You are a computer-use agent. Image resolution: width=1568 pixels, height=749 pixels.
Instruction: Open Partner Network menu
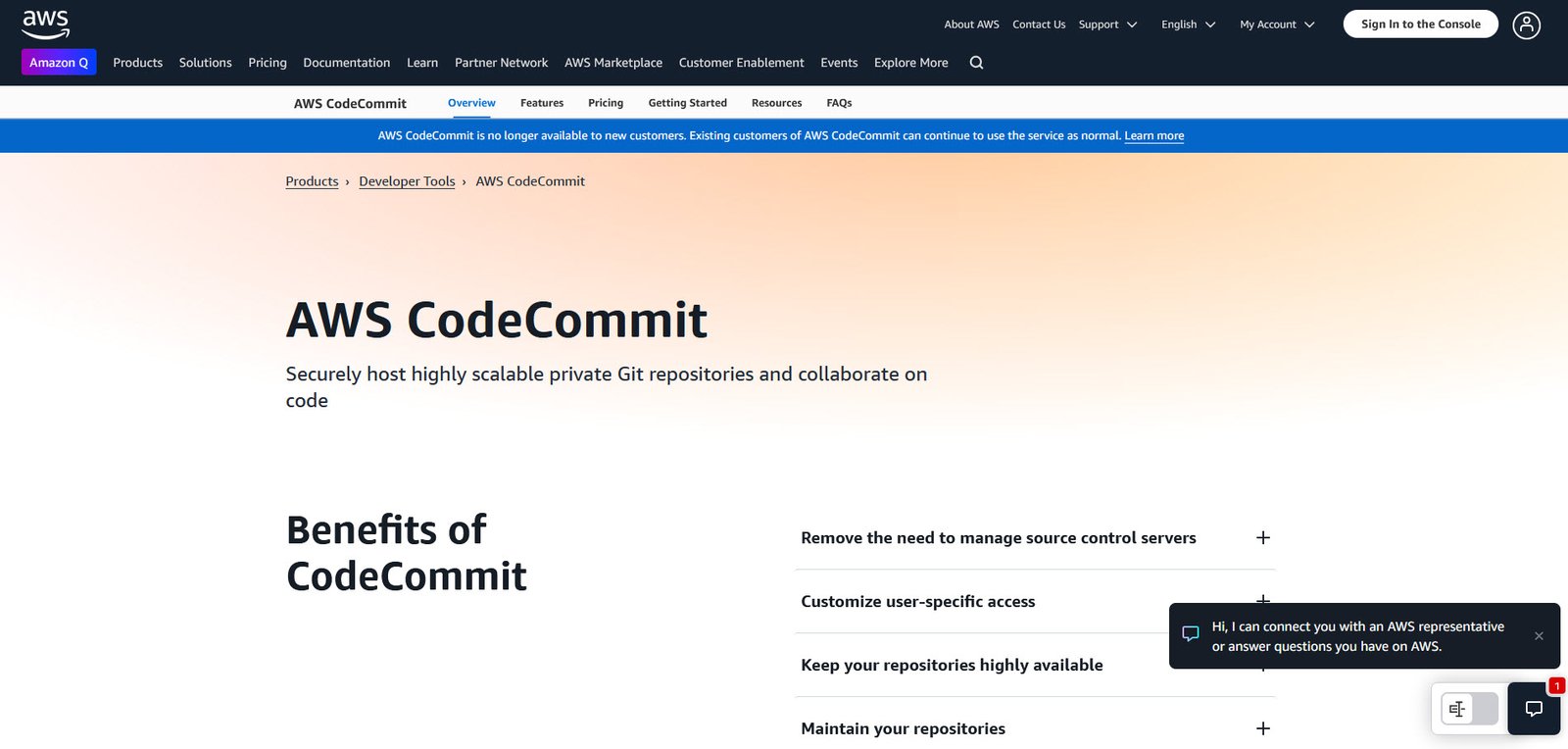point(501,63)
